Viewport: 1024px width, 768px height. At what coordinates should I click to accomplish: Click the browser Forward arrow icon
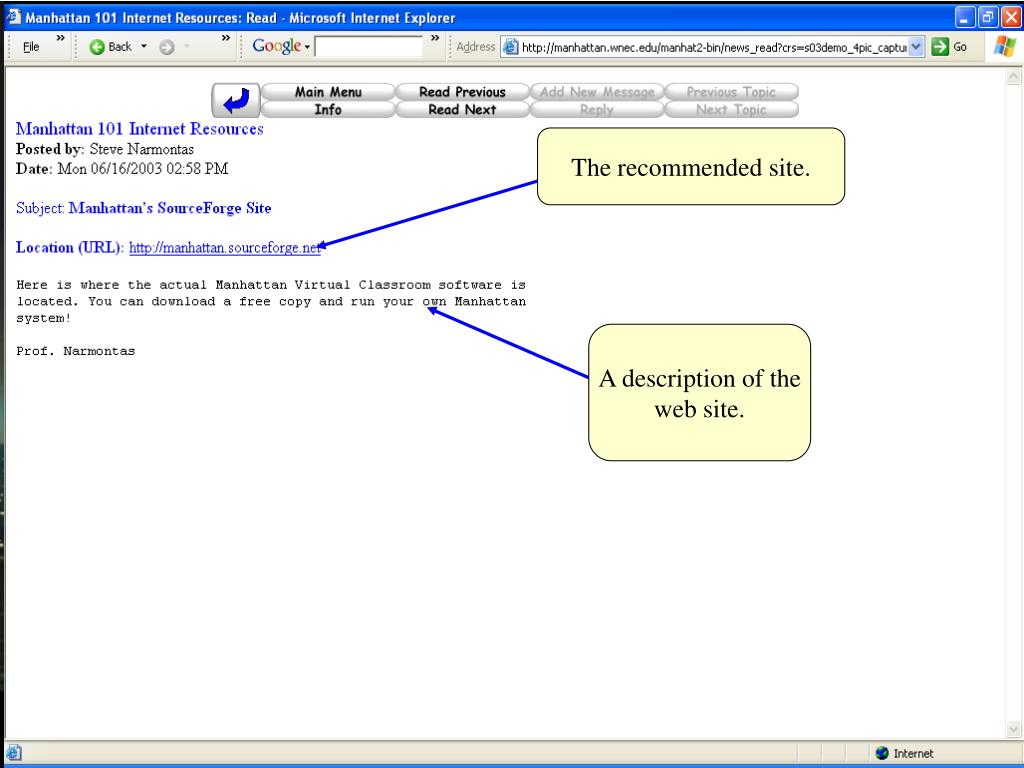(x=167, y=47)
